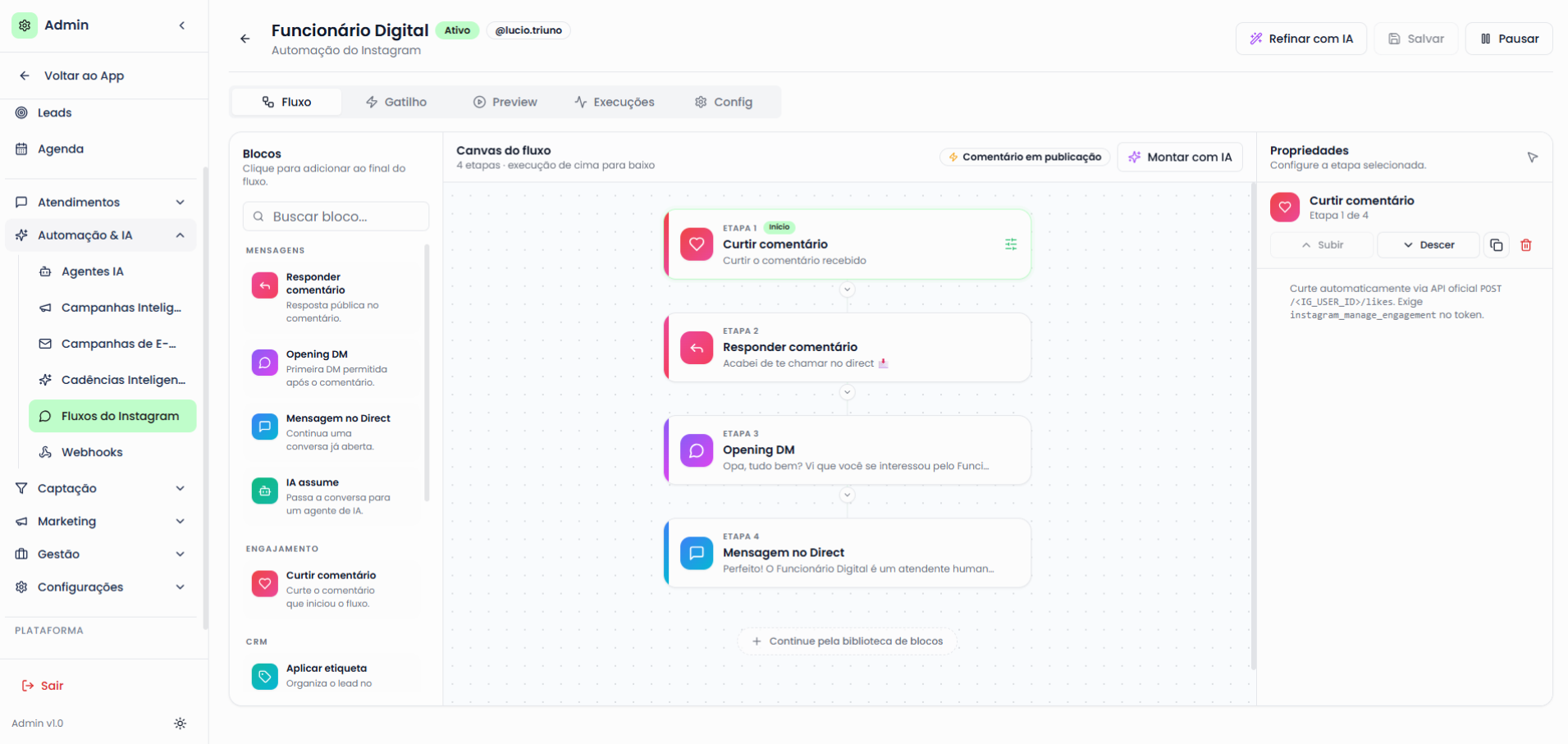Click connector chevron below Etapa 1
Viewport: 1568px width, 744px height.
848,290
